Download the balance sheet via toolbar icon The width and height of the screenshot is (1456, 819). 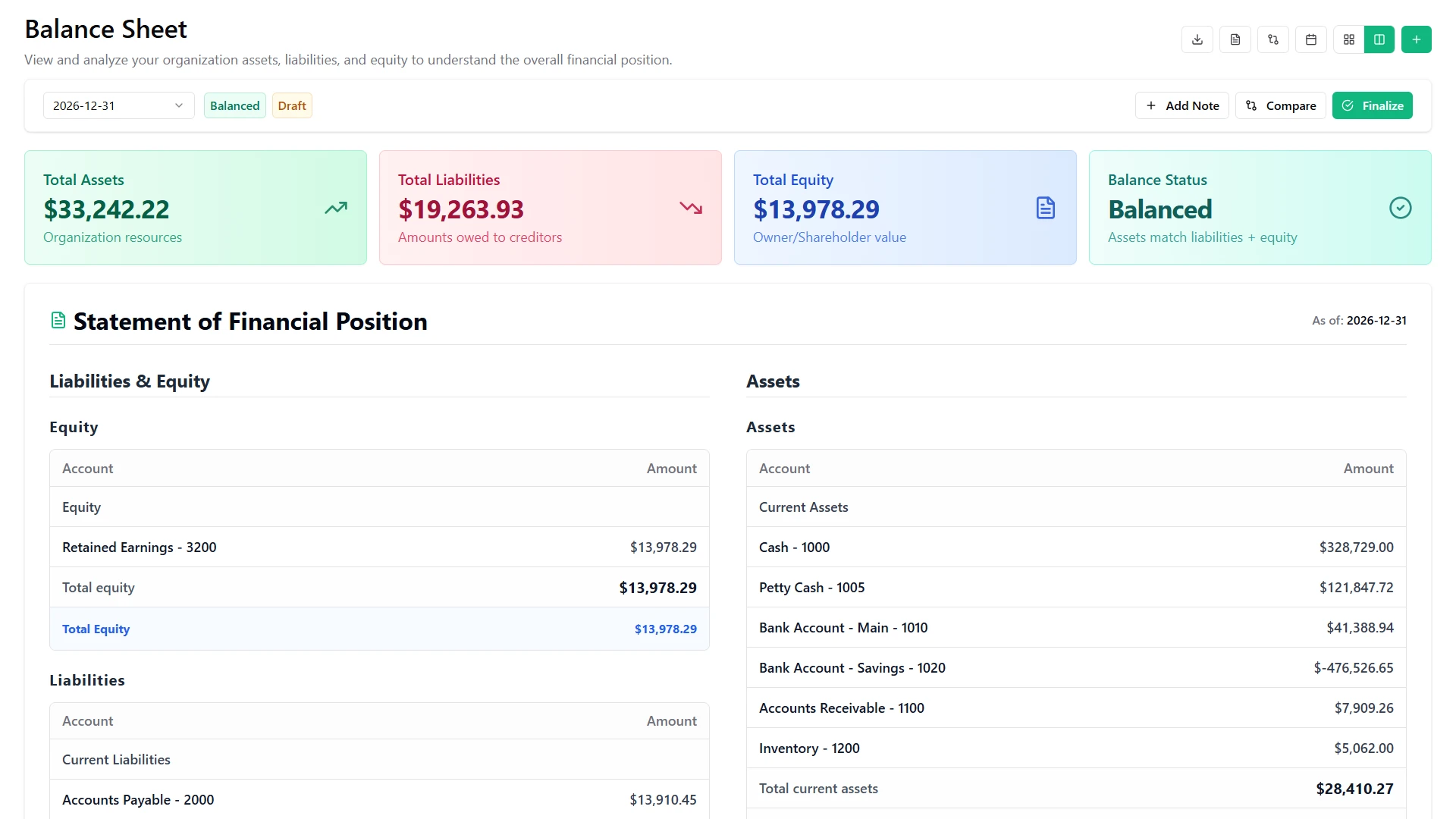point(1197,39)
